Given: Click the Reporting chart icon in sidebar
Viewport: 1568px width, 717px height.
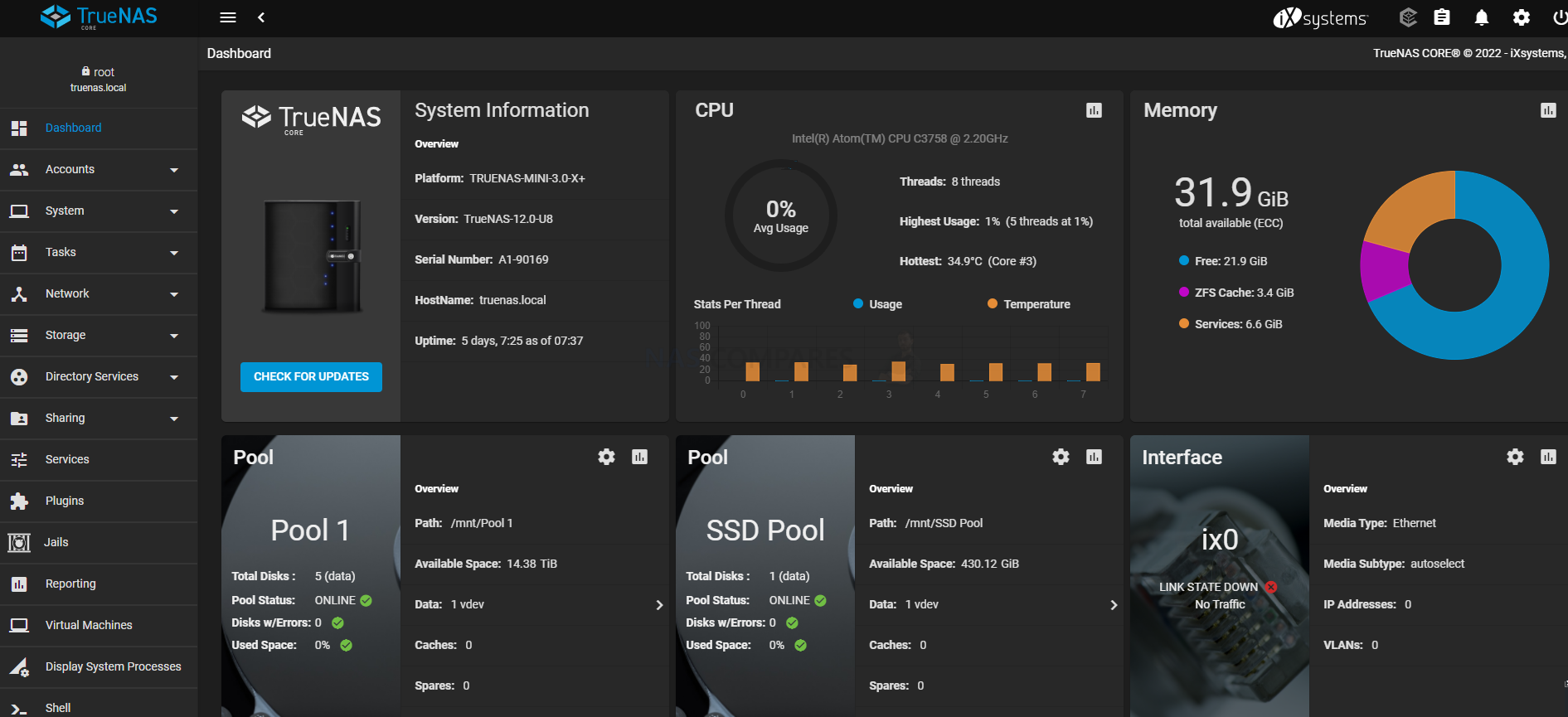Looking at the screenshot, I should pos(19,584).
